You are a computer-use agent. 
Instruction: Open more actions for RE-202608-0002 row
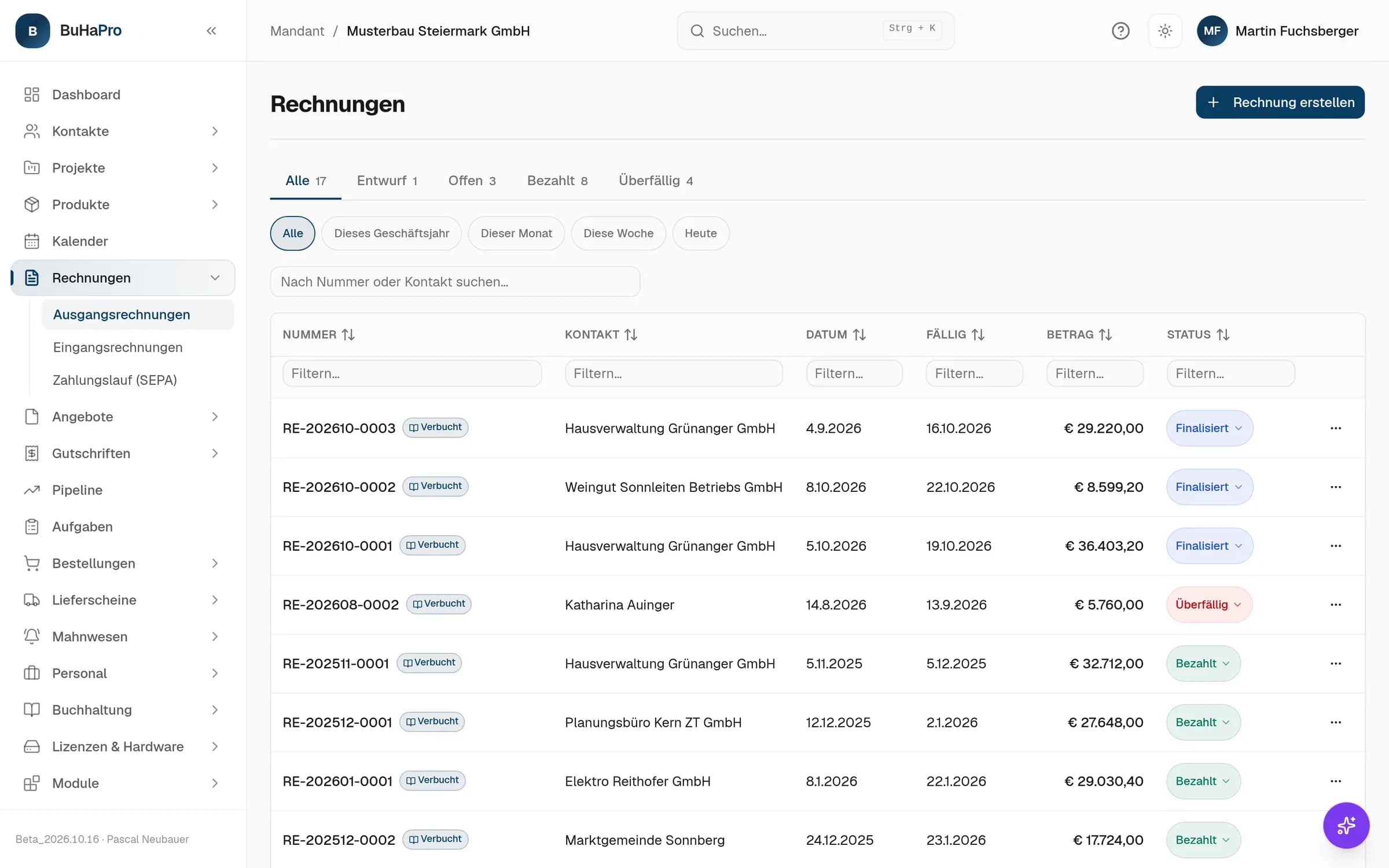(1336, 605)
